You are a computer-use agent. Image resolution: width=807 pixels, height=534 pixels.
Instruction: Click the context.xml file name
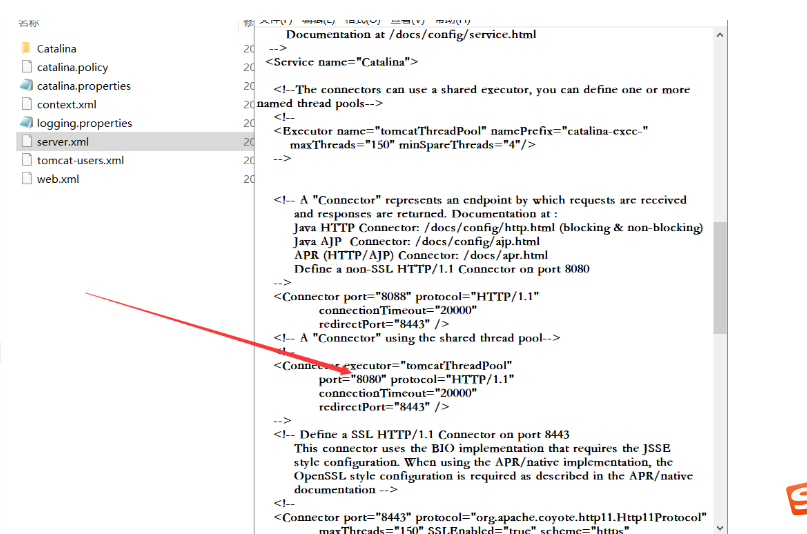coord(66,104)
